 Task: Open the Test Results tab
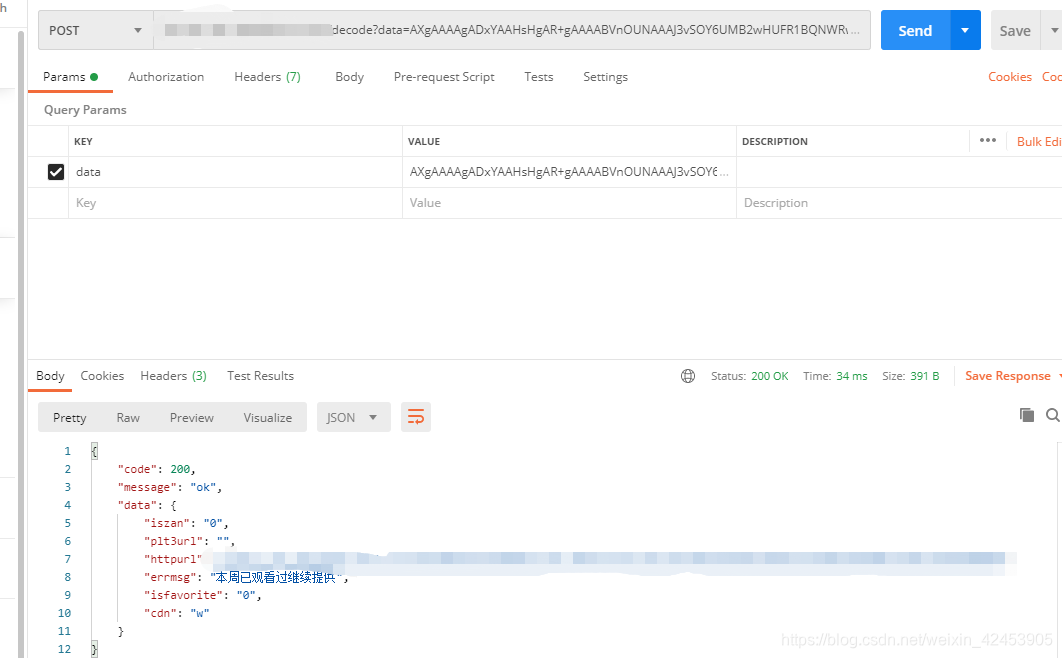(260, 376)
